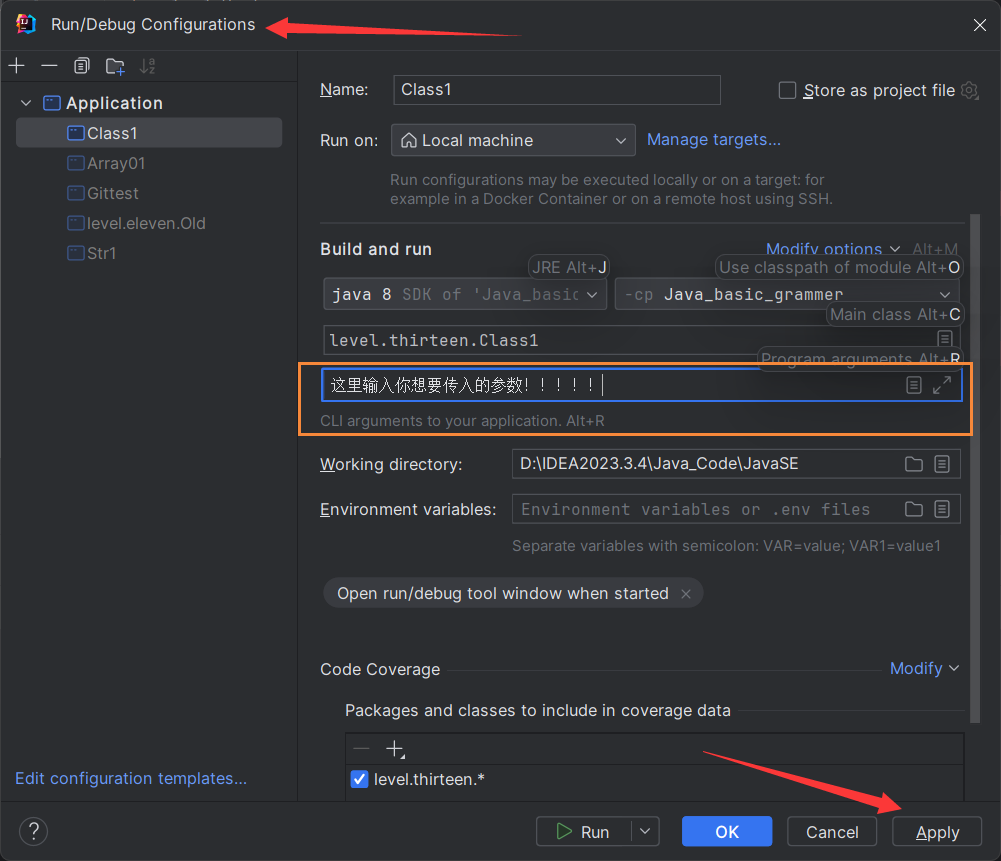The height and width of the screenshot is (861, 1001).
Task: Click the Apply button
Action: point(937,831)
